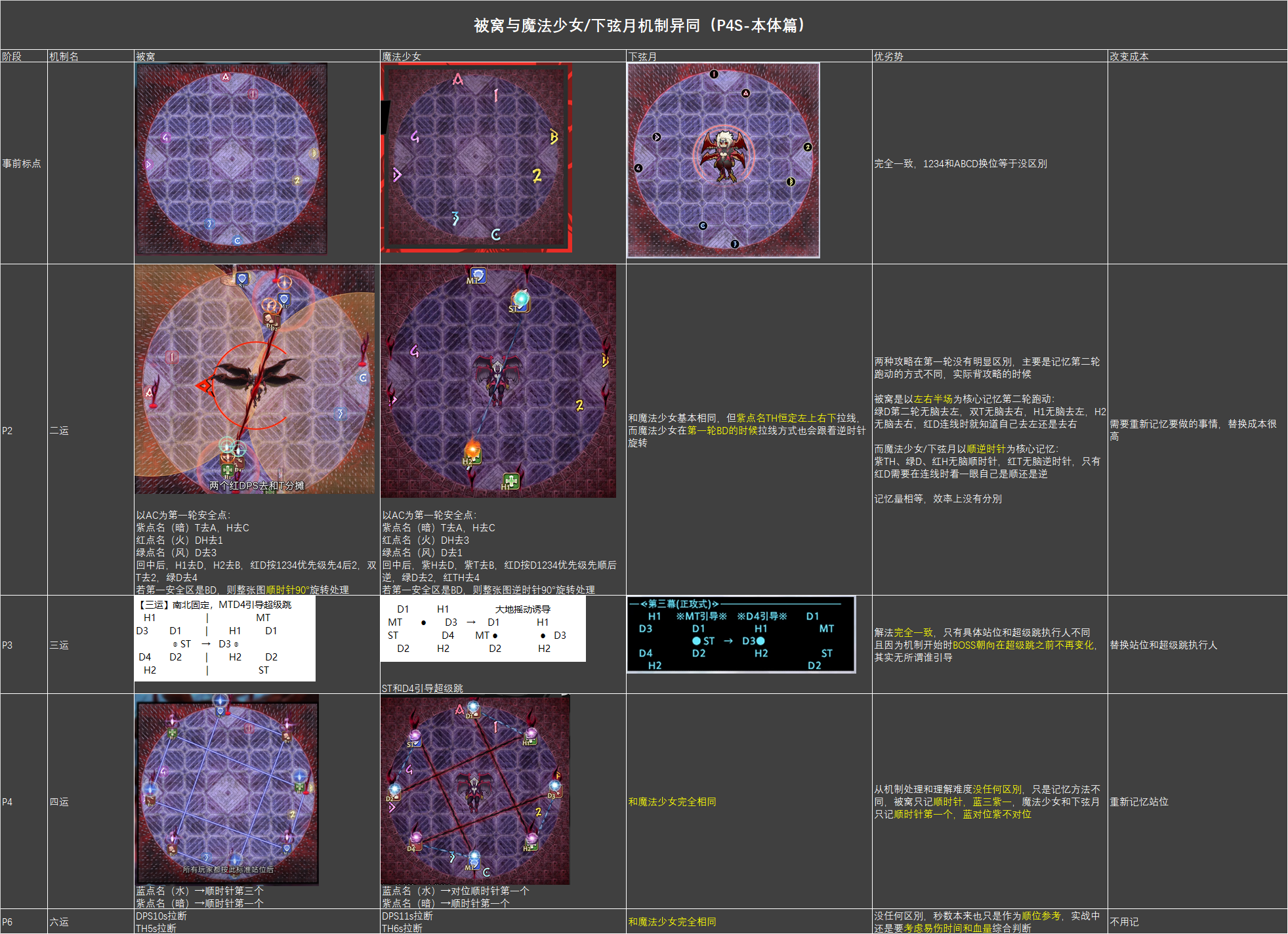Click H2 icon with fire orb
The width and height of the screenshot is (1288, 934).
coord(472,453)
